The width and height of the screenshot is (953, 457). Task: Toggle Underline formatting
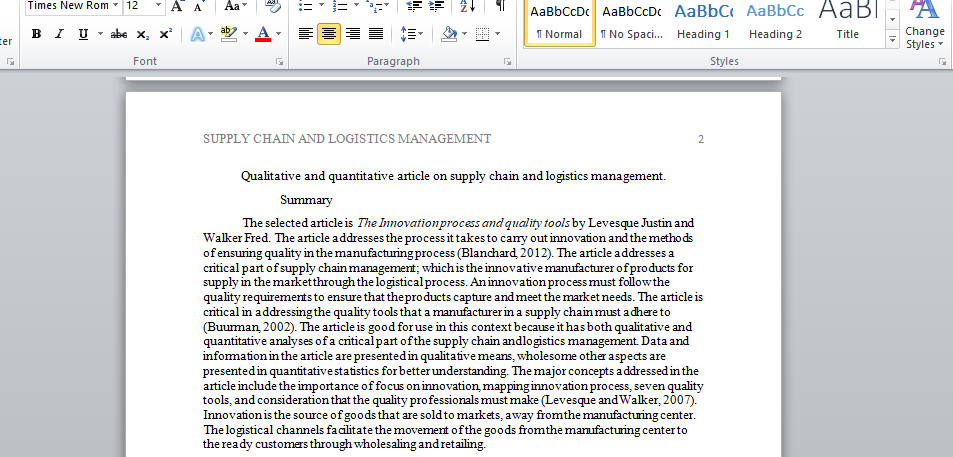click(x=83, y=35)
